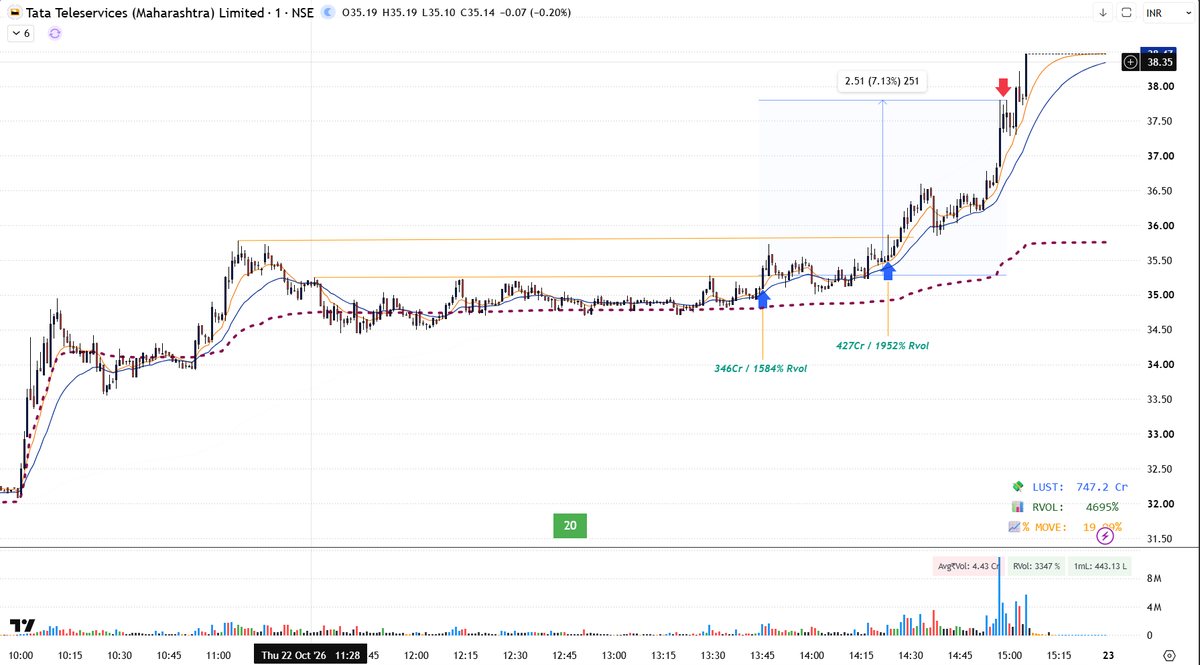Click the 427Cr / 1952% Rvol annotation
Viewport: 1200px width, 665px height.
point(884,345)
